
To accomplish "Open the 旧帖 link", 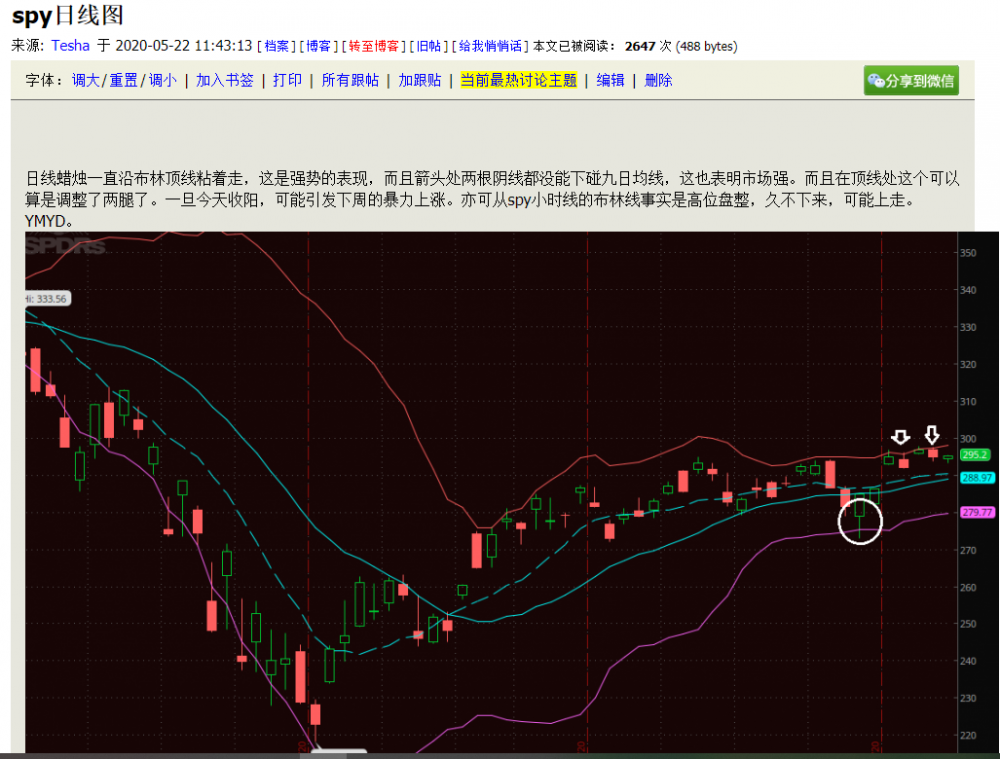I will tap(429, 46).
